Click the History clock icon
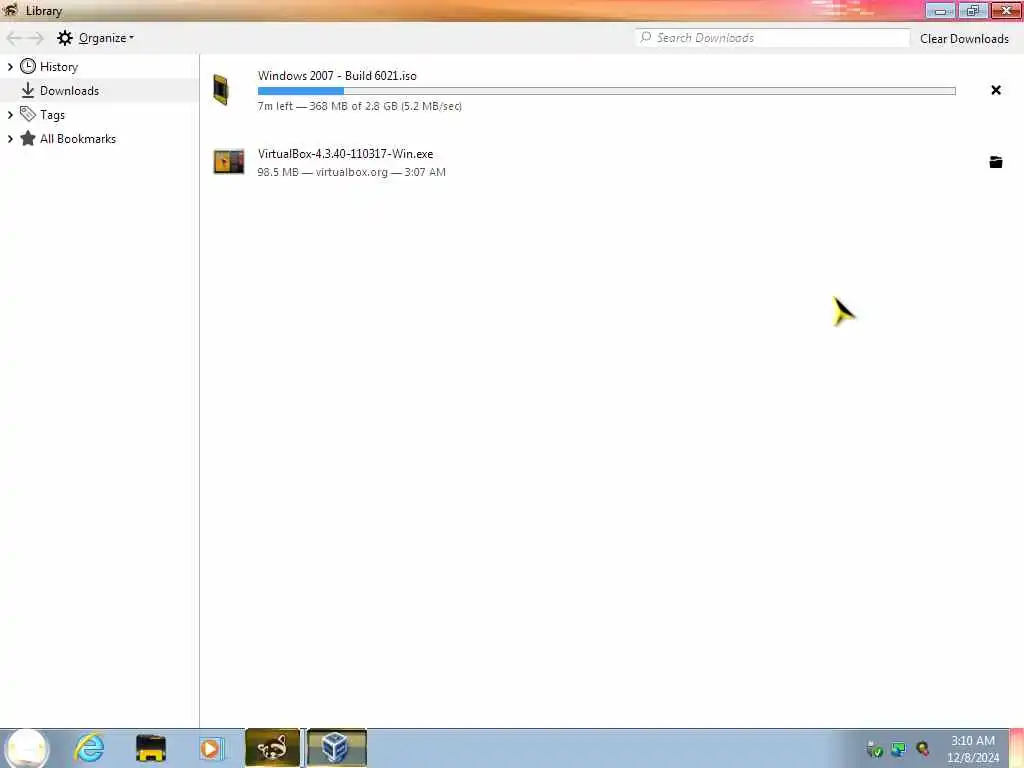This screenshot has height=768, width=1024. coord(27,66)
